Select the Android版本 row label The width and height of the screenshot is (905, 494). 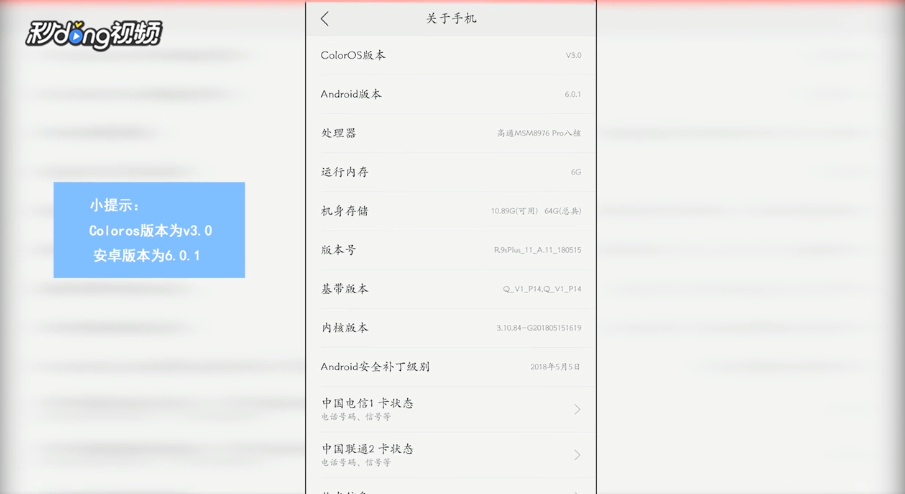click(351, 94)
